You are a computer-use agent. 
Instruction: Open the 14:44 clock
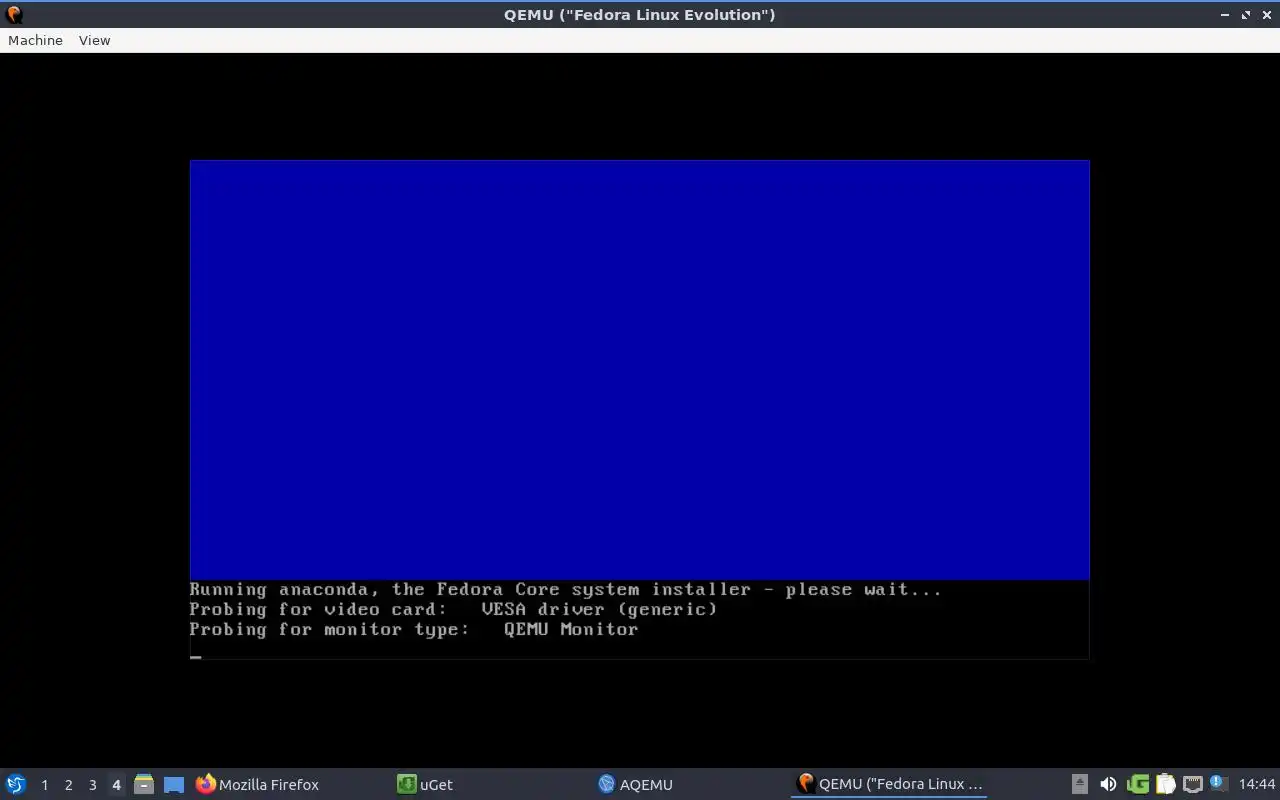1257,784
